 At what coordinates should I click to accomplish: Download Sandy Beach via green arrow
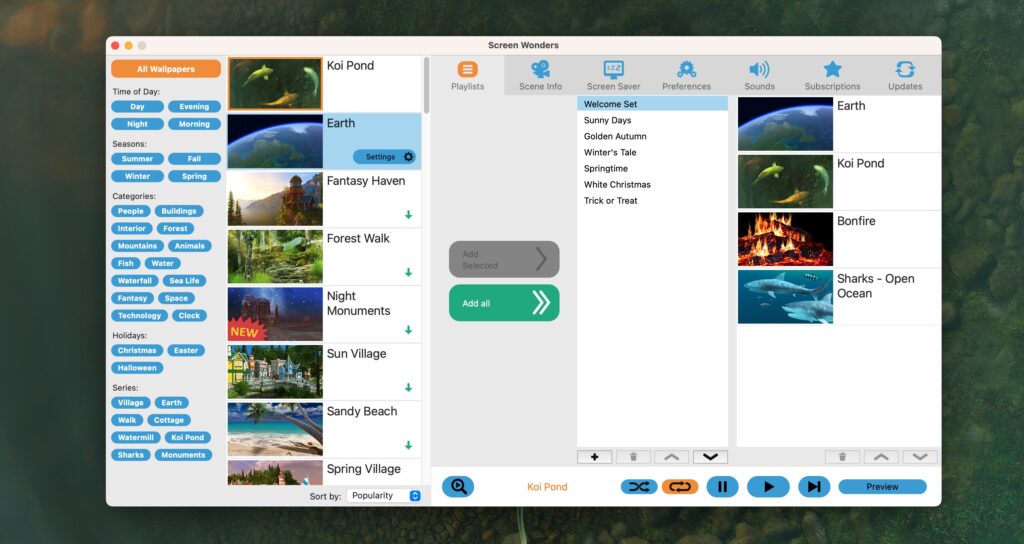(x=408, y=445)
